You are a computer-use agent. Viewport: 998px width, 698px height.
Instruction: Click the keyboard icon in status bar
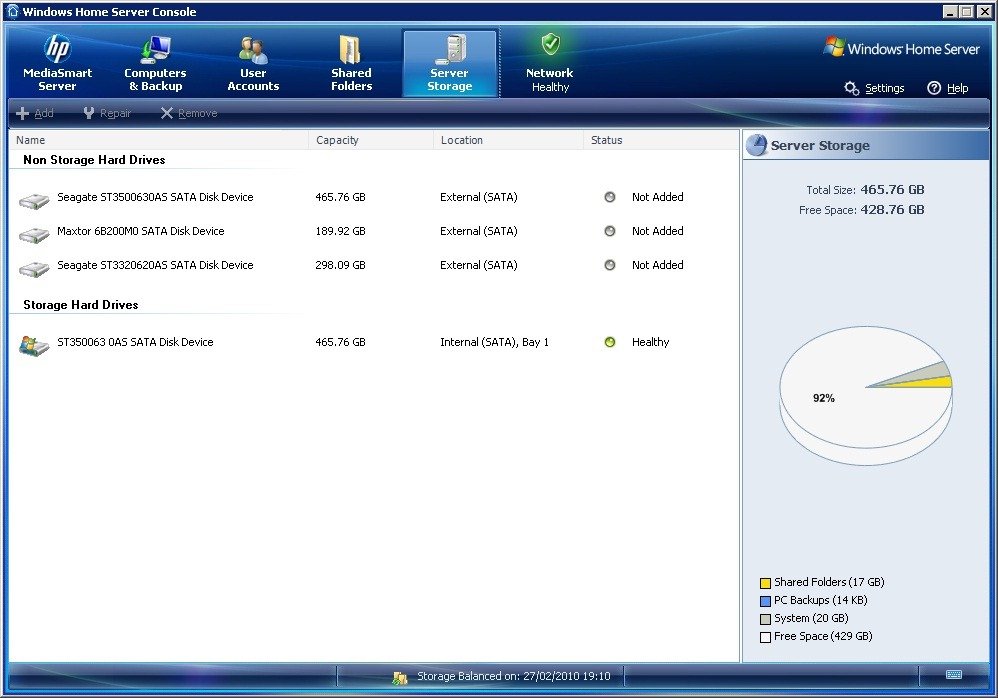pos(953,674)
